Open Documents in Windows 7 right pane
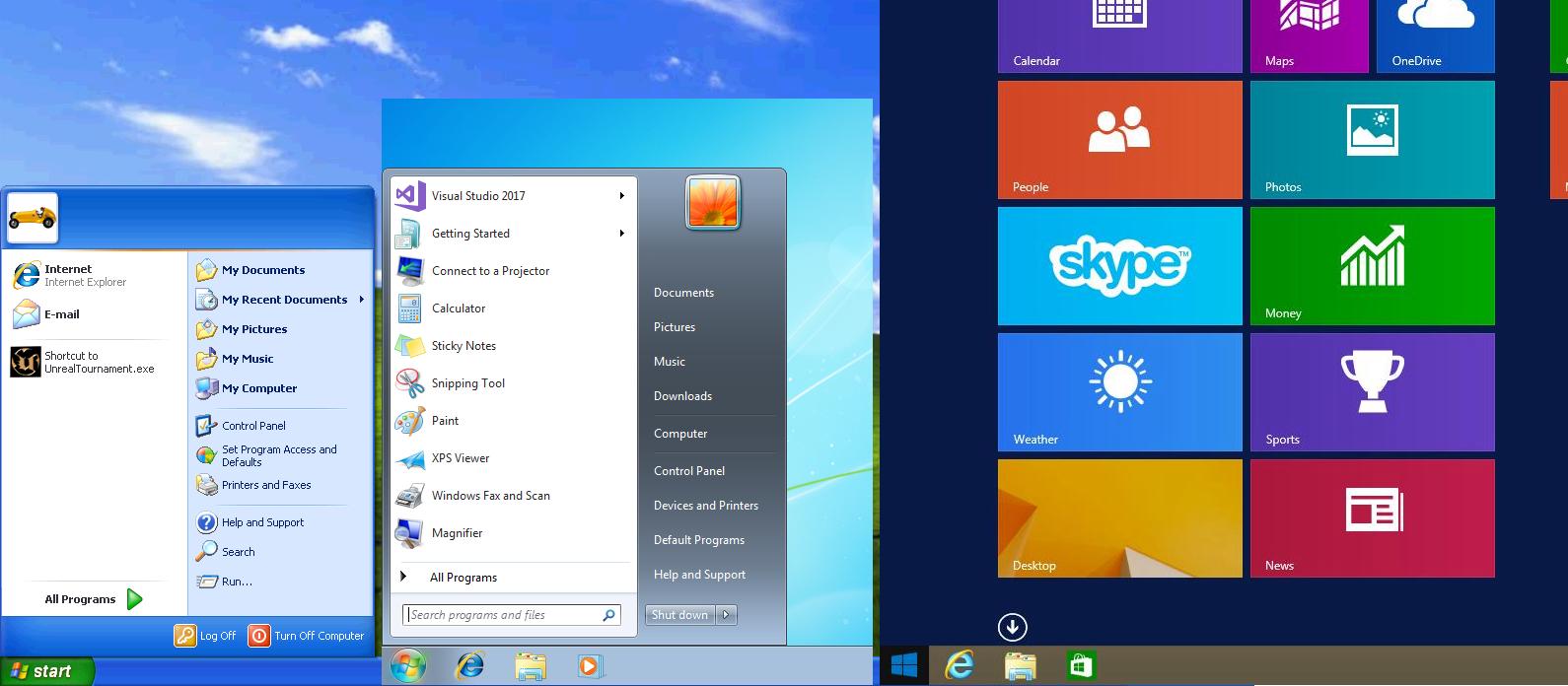The image size is (1568, 686). (x=683, y=293)
